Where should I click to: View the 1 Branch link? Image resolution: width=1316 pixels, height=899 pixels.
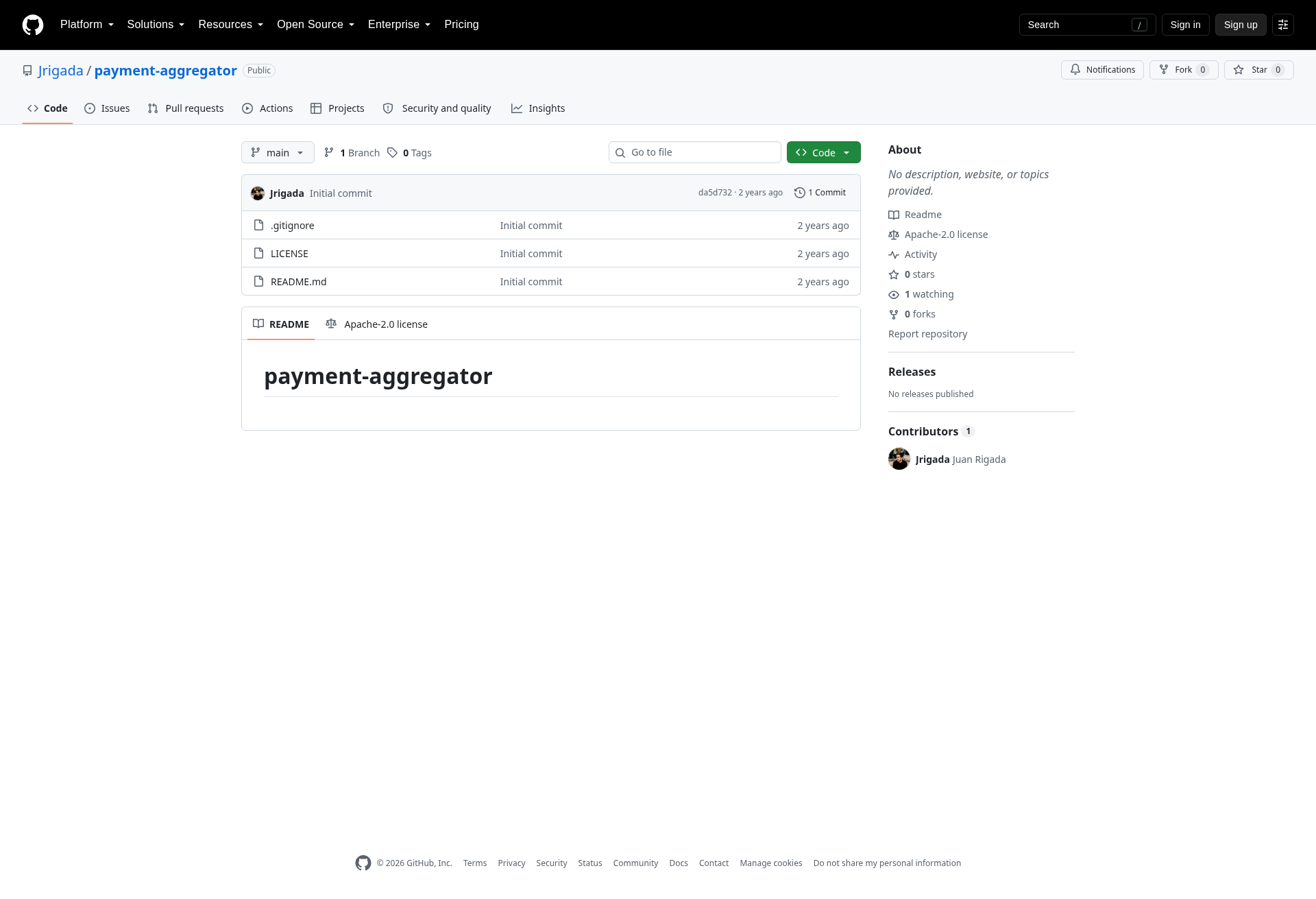352,153
